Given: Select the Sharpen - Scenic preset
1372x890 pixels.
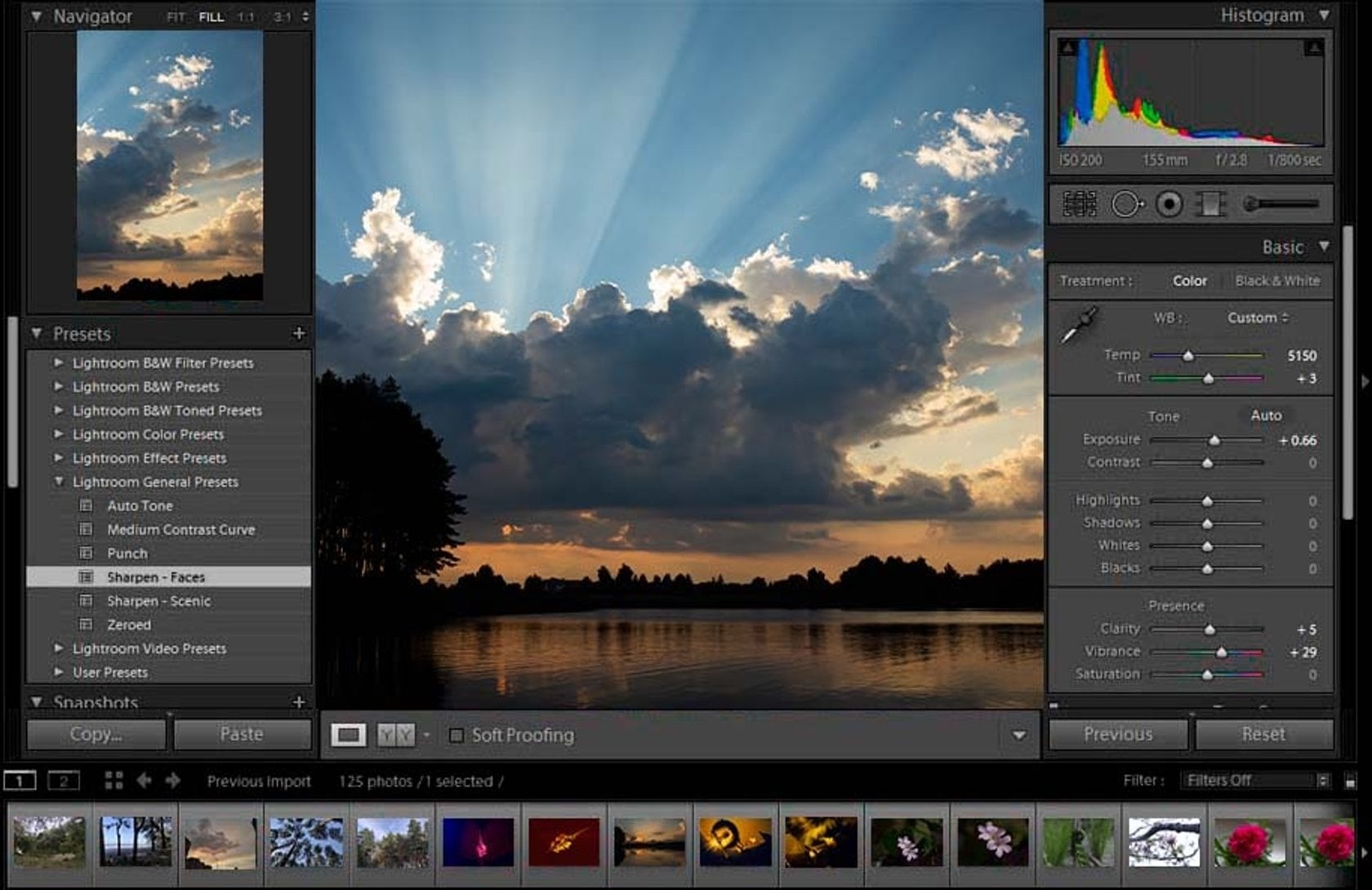Looking at the screenshot, I should point(159,601).
